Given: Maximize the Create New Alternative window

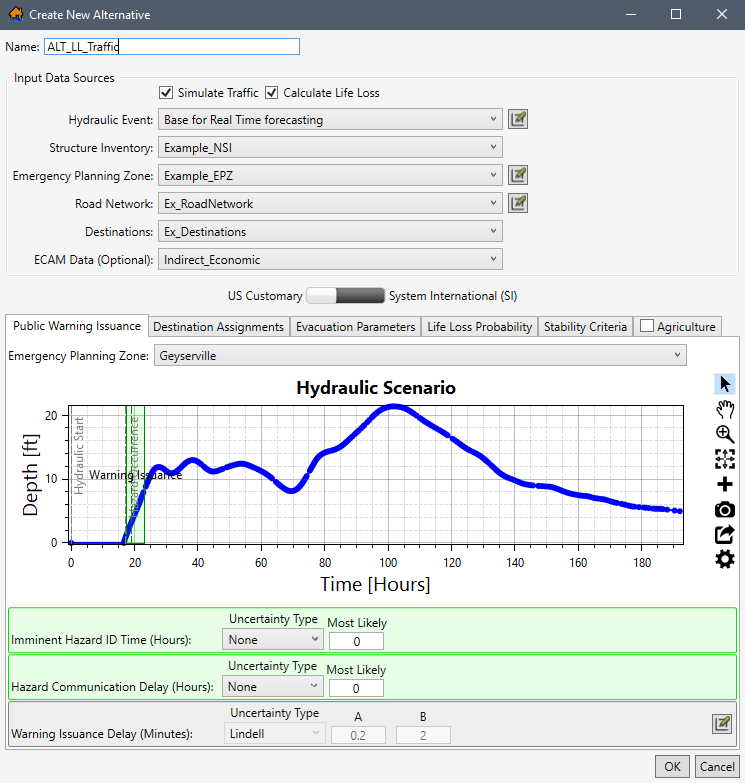Looking at the screenshot, I should coord(676,14).
